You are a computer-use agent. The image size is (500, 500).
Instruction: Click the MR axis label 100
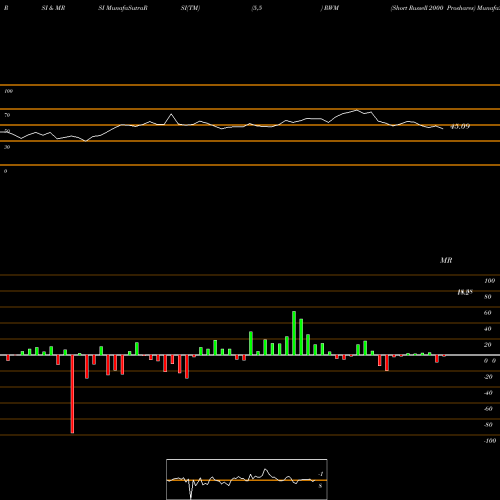(x=490, y=281)
